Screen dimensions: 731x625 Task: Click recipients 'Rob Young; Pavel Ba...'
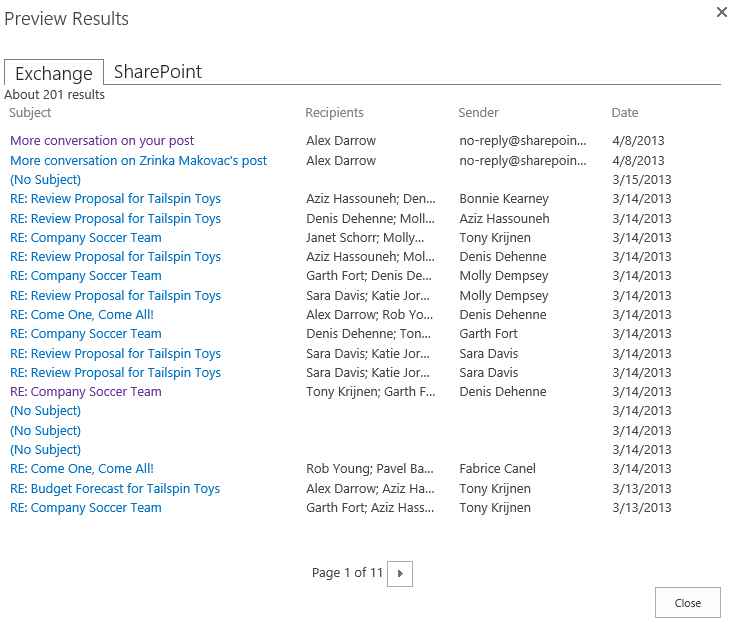370,468
